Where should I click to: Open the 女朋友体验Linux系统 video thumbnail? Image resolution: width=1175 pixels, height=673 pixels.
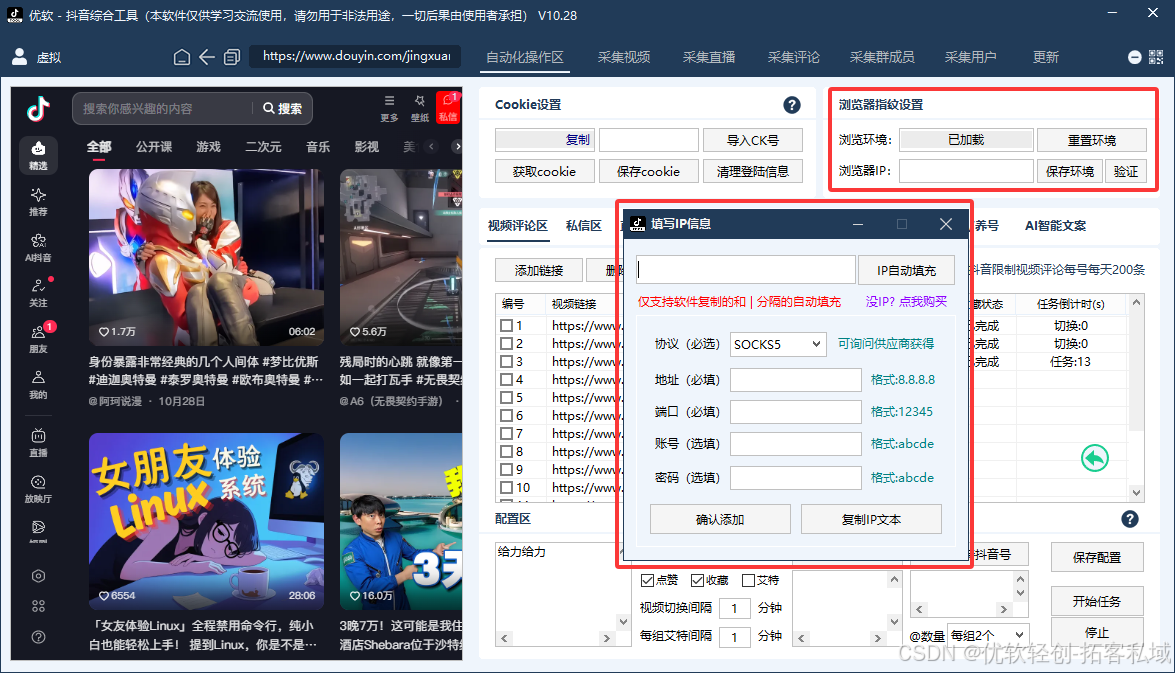coord(206,521)
